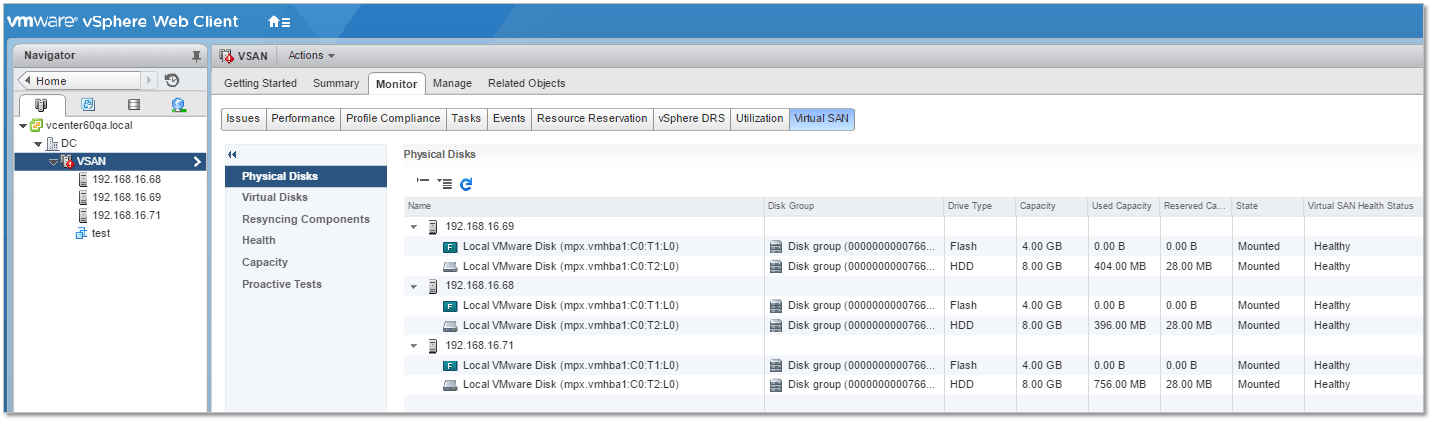This screenshot has width=1433, height=422.
Task: Switch to Networking inventory view
Action: (x=179, y=104)
